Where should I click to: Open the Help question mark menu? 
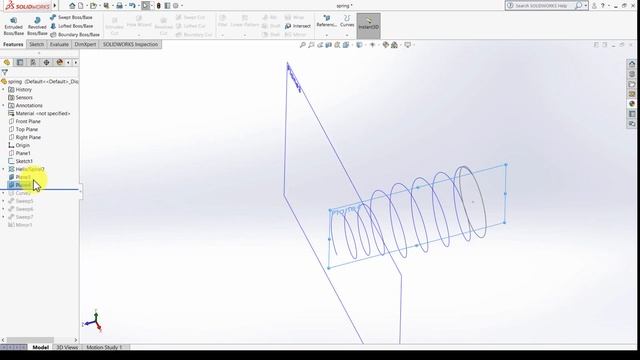(x=602, y=6)
